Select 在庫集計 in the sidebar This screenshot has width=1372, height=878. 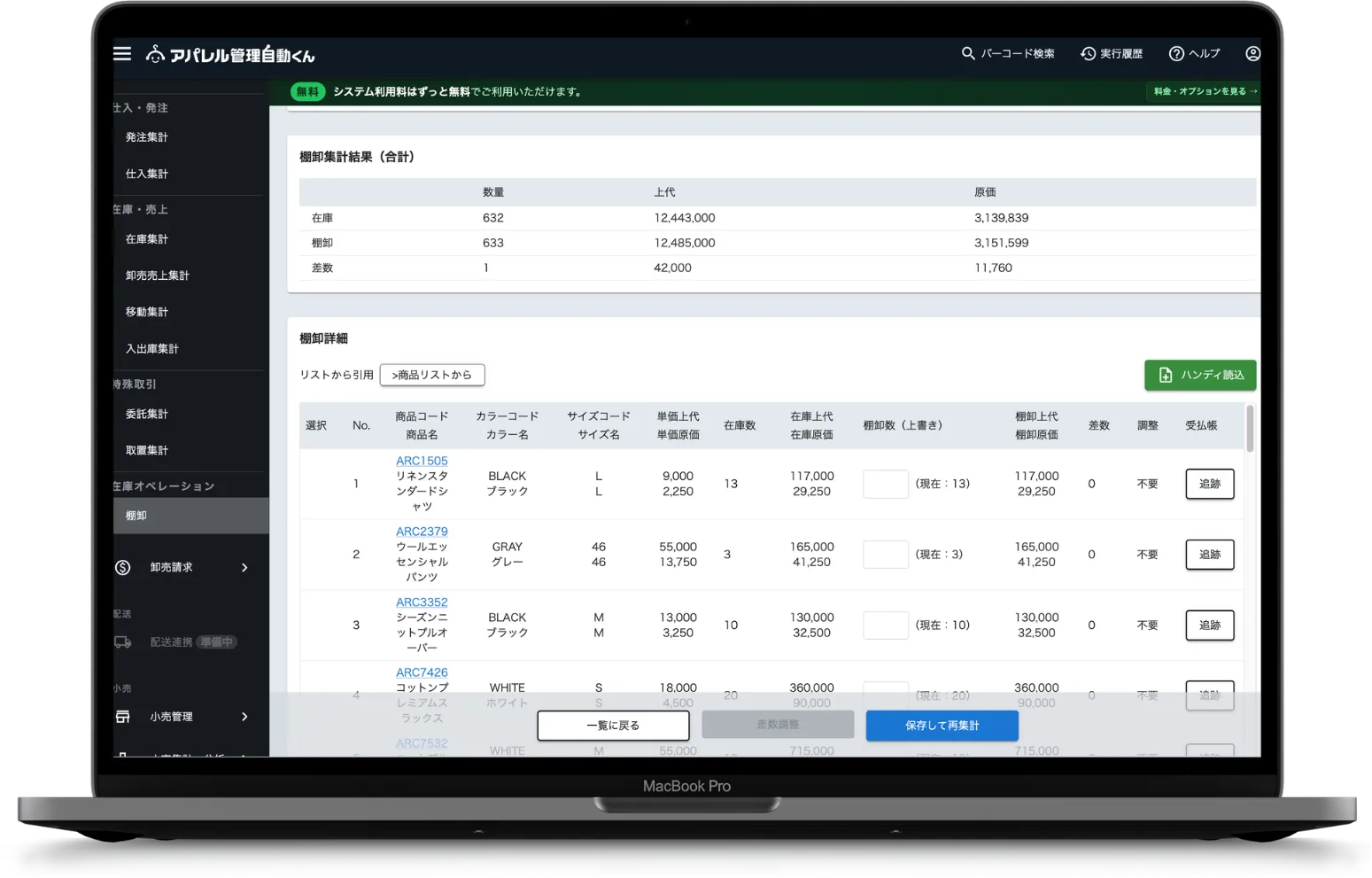(x=147, y=239)
